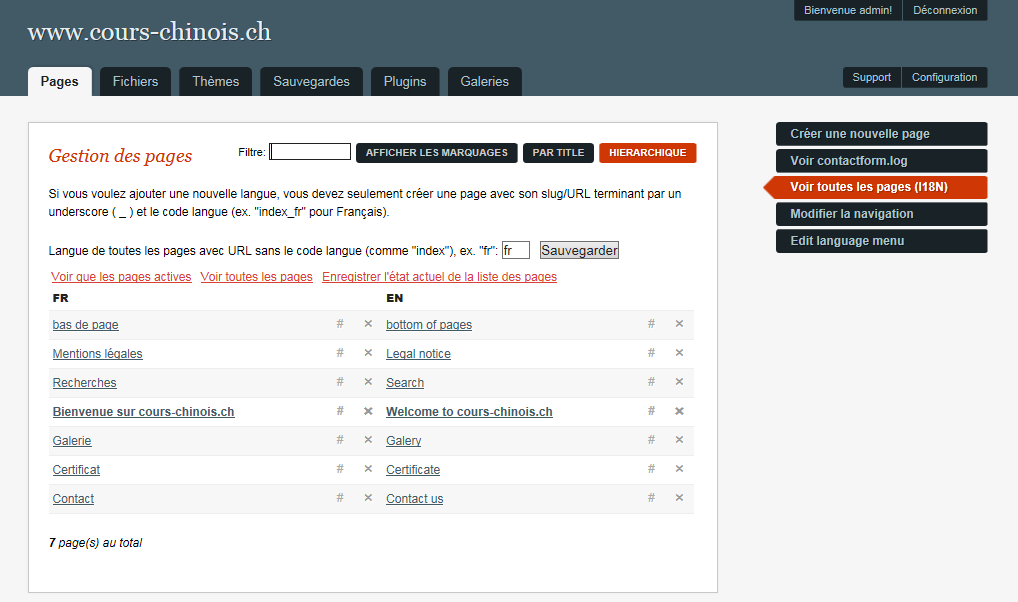The image size is (1018, 602).
Task: Click the Bienvenue admin! link
Action: tap(848, 10)
